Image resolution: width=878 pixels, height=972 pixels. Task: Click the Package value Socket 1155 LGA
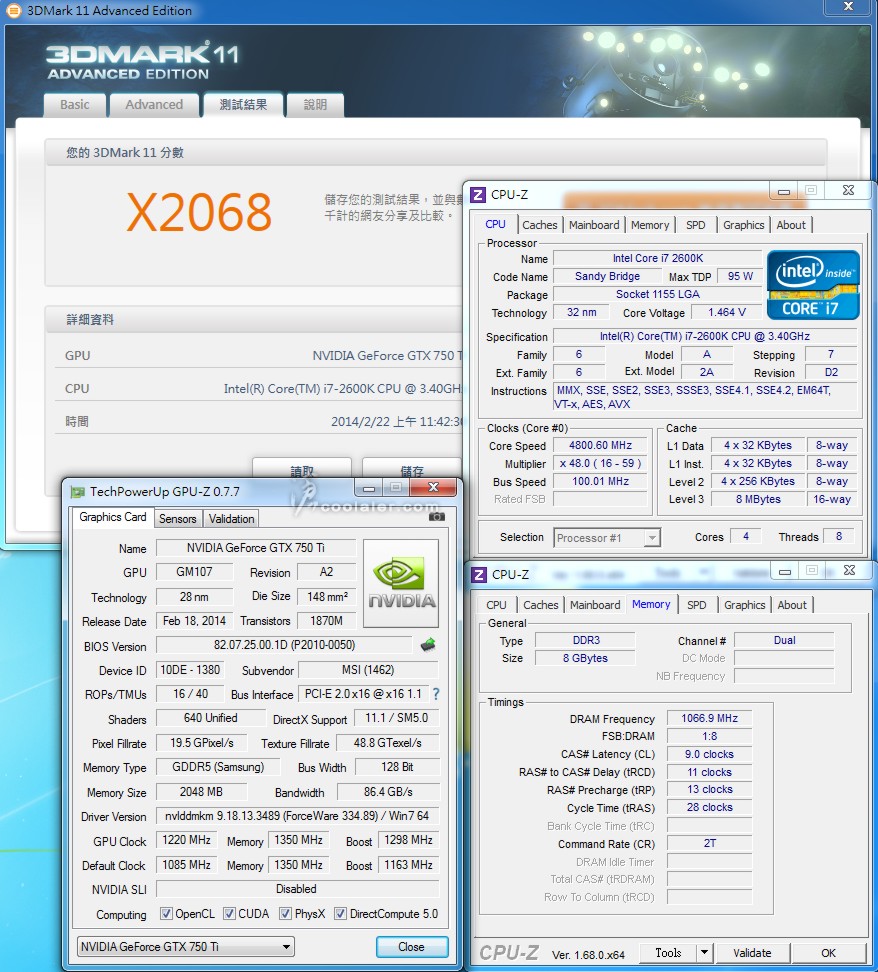point(657,294)
